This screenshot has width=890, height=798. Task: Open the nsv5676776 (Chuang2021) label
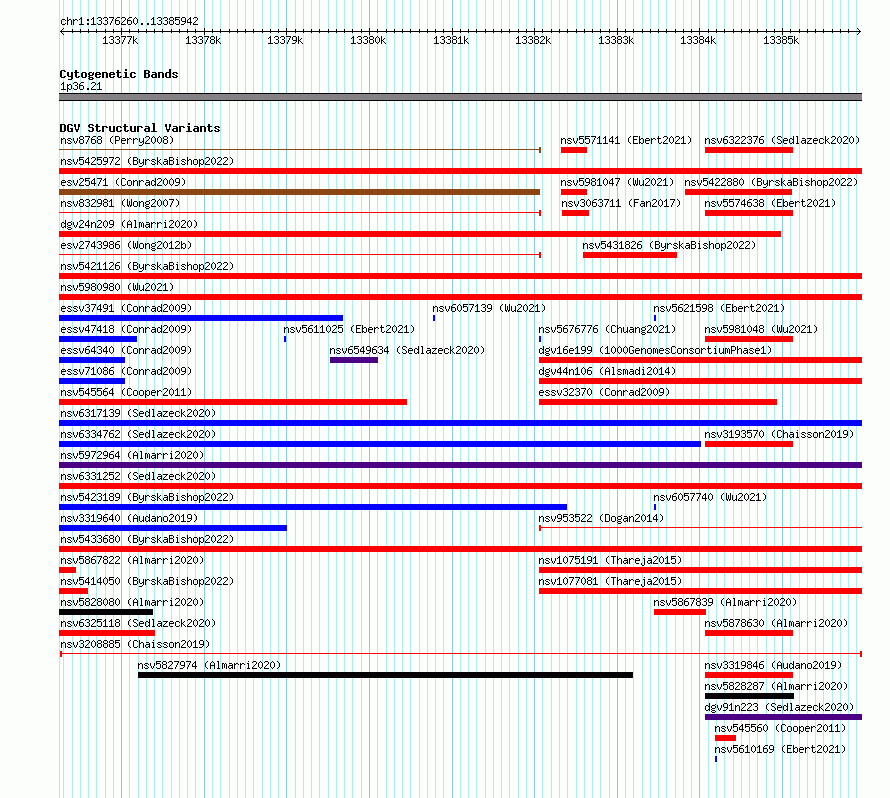(607, 329)
